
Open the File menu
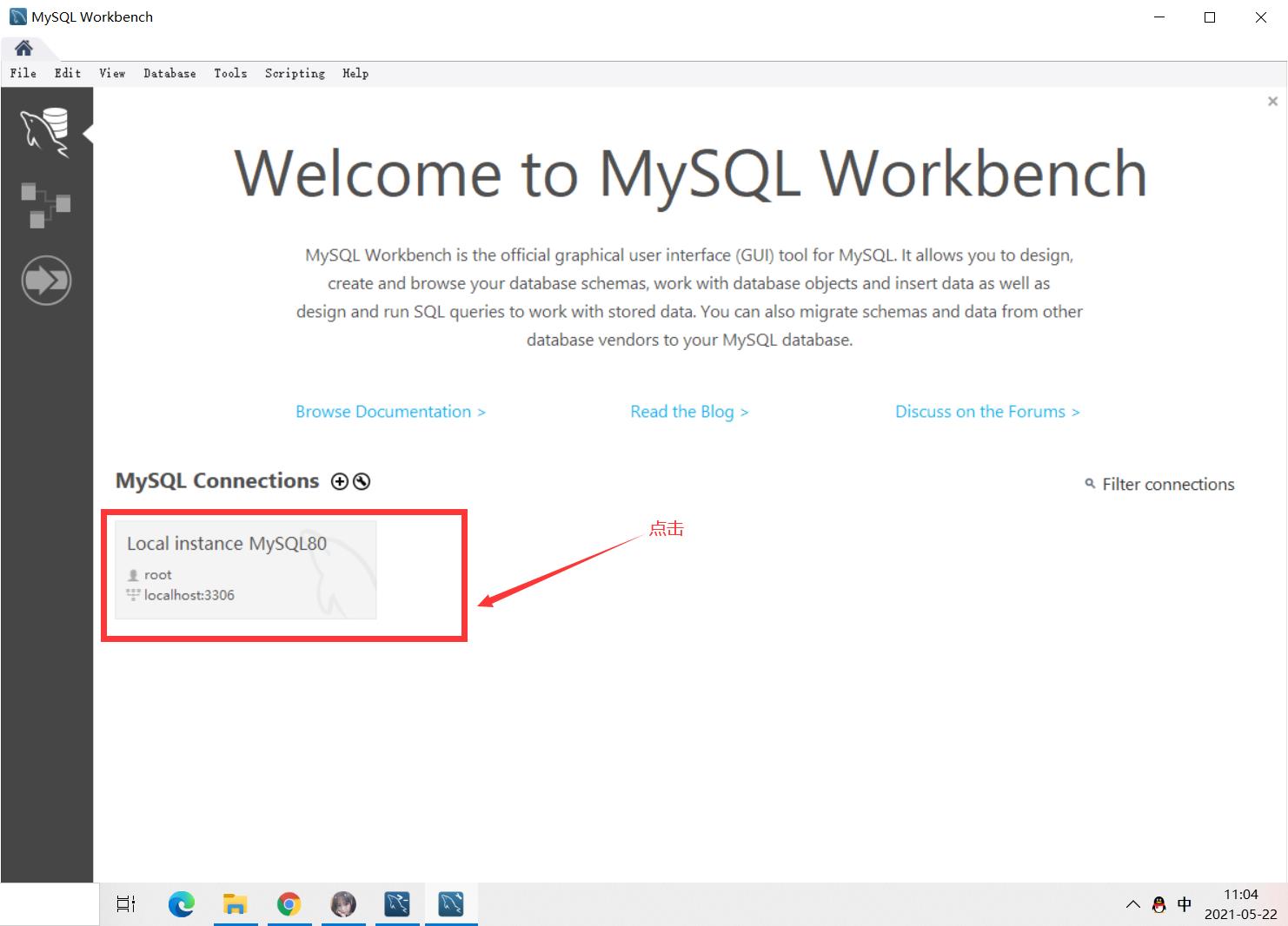[x=23, y=73]
